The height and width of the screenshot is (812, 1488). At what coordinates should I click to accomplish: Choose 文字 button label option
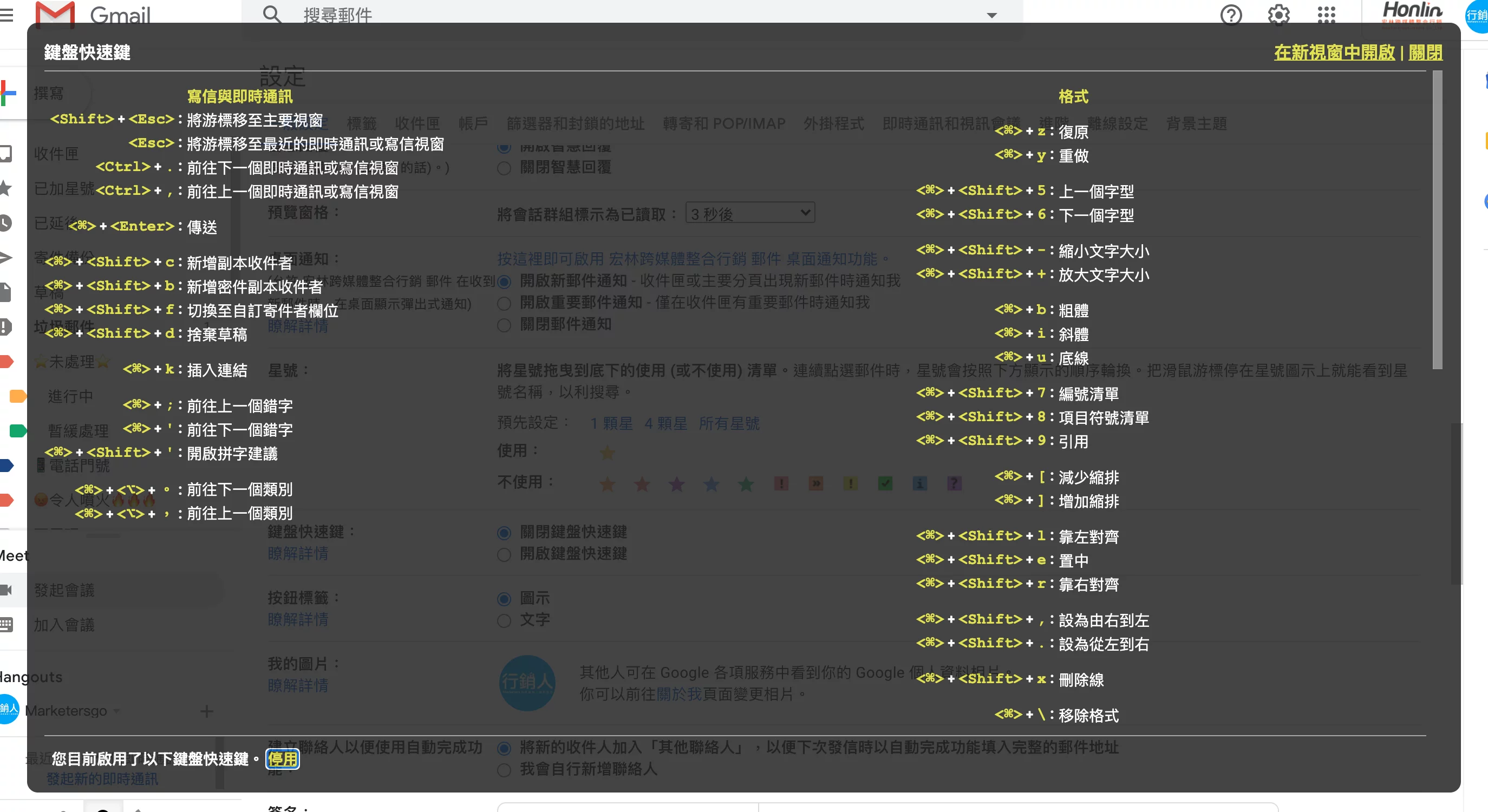[504, 620]
